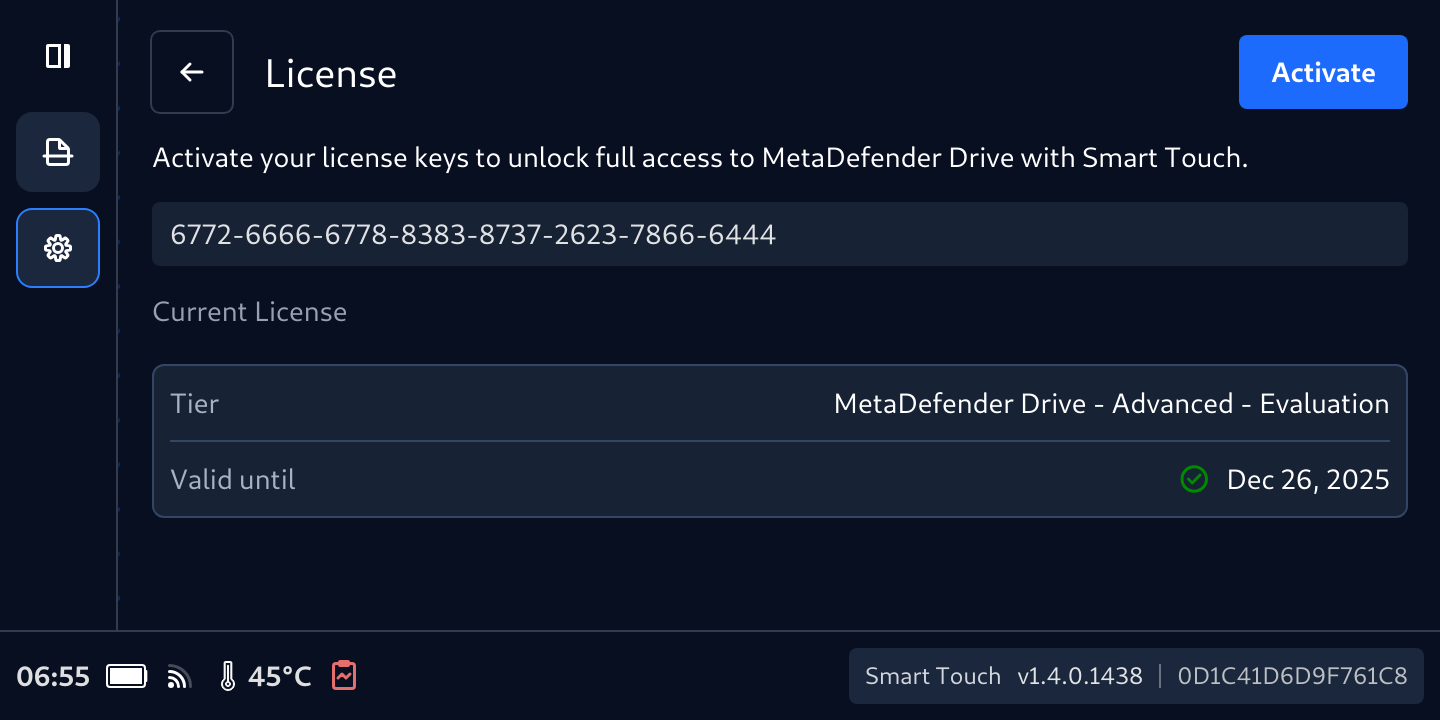
Task: Click the Tier row label
Action: (x=195, y=404)
